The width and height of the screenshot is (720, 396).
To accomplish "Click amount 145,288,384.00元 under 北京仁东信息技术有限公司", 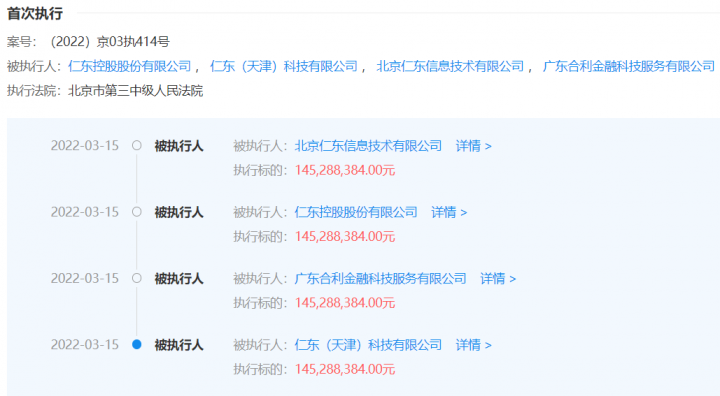I will (345, 170).
